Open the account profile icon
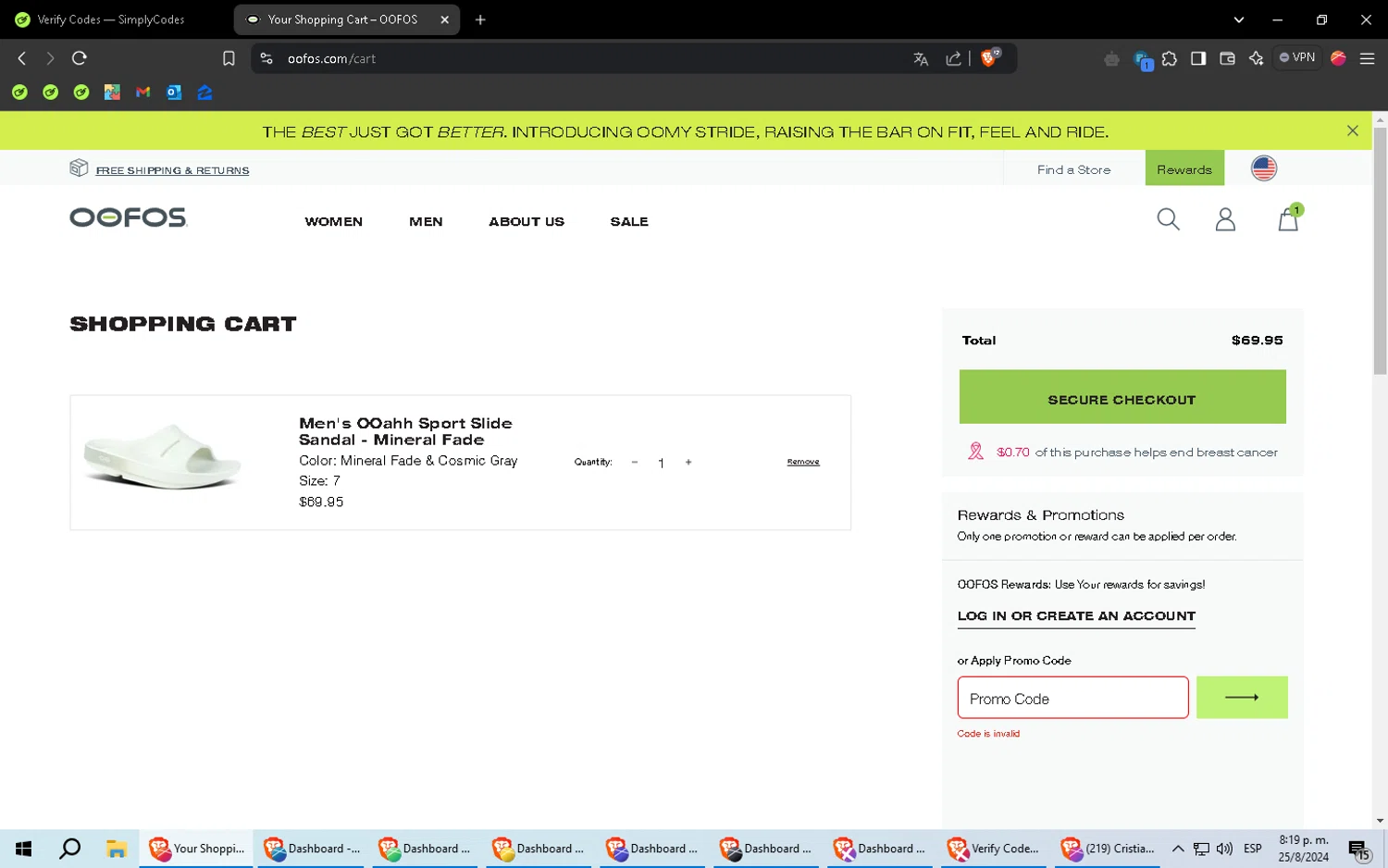1388x868 pixels. coord(1225,219)
